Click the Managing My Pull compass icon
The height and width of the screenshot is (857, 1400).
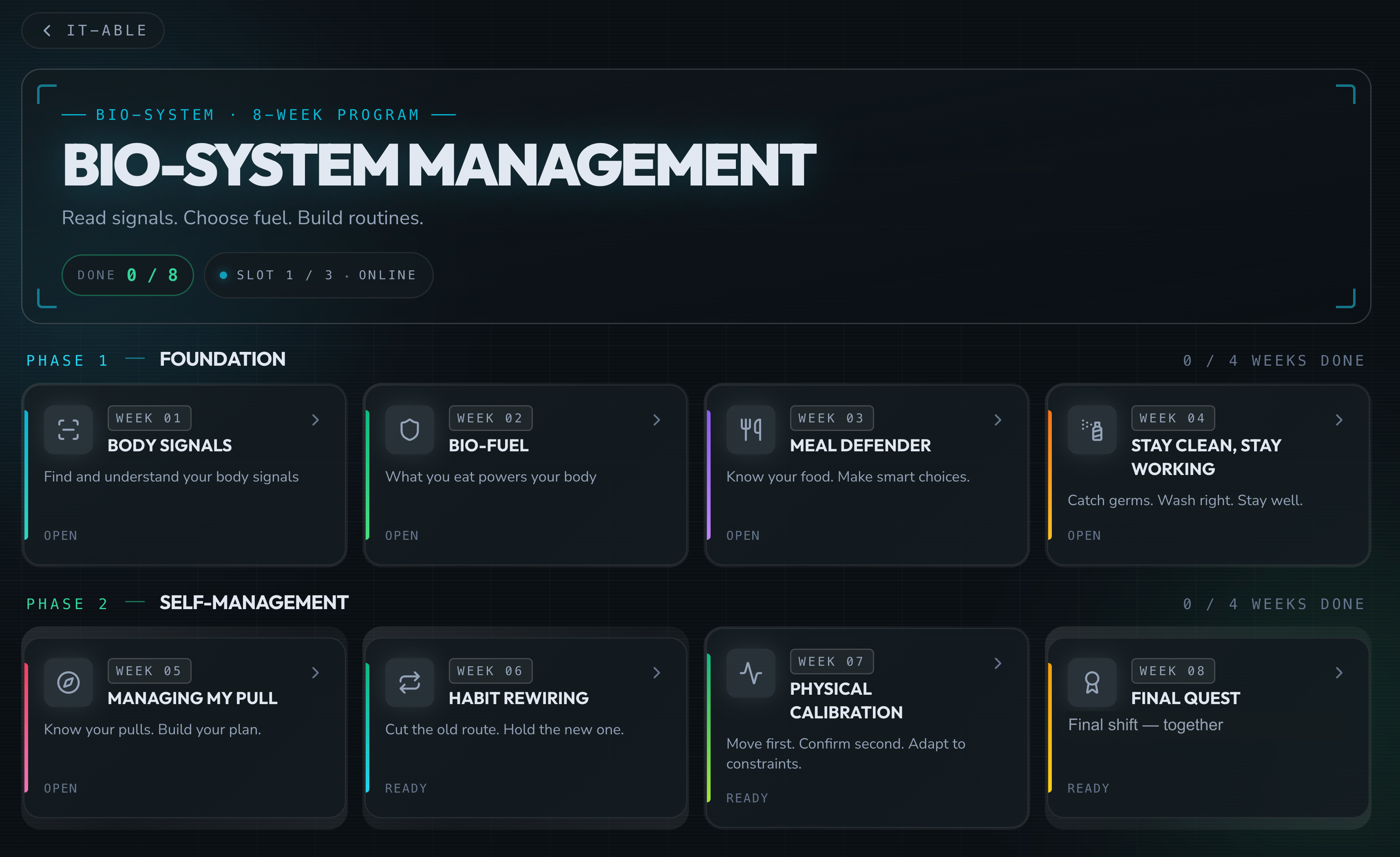[68, 682]
